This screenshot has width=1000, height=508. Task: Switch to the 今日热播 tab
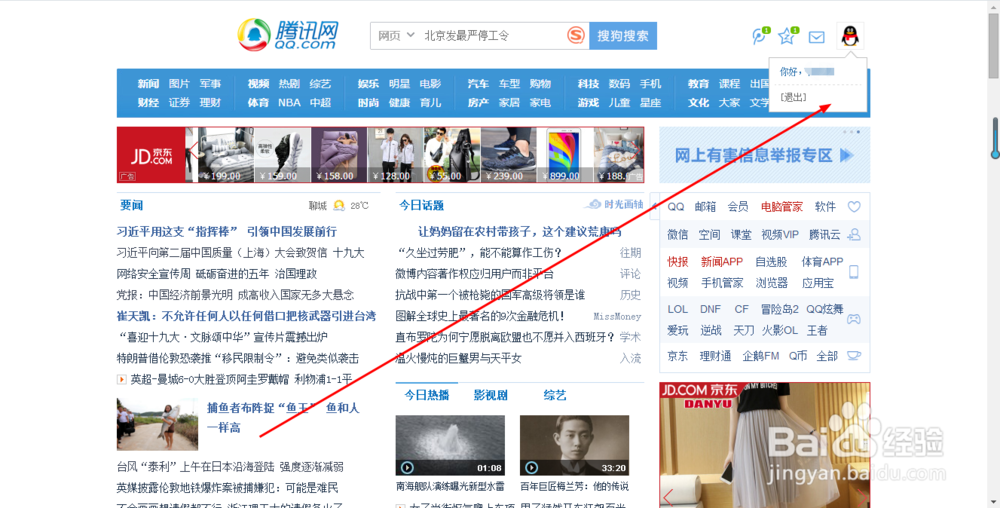427,395
